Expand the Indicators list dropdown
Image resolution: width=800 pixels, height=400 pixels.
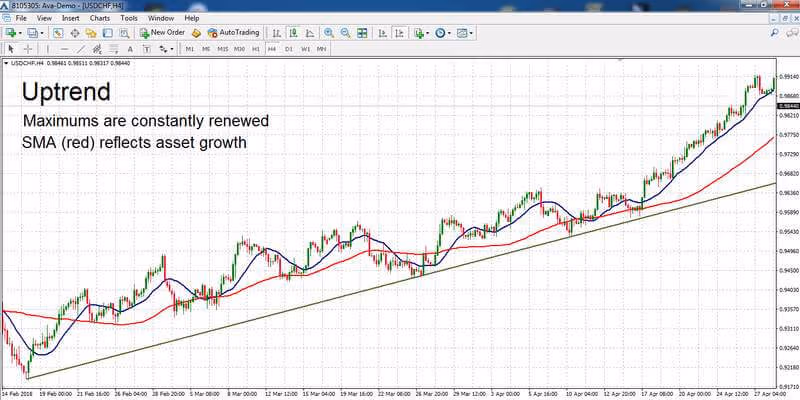(x=428, y=33)
